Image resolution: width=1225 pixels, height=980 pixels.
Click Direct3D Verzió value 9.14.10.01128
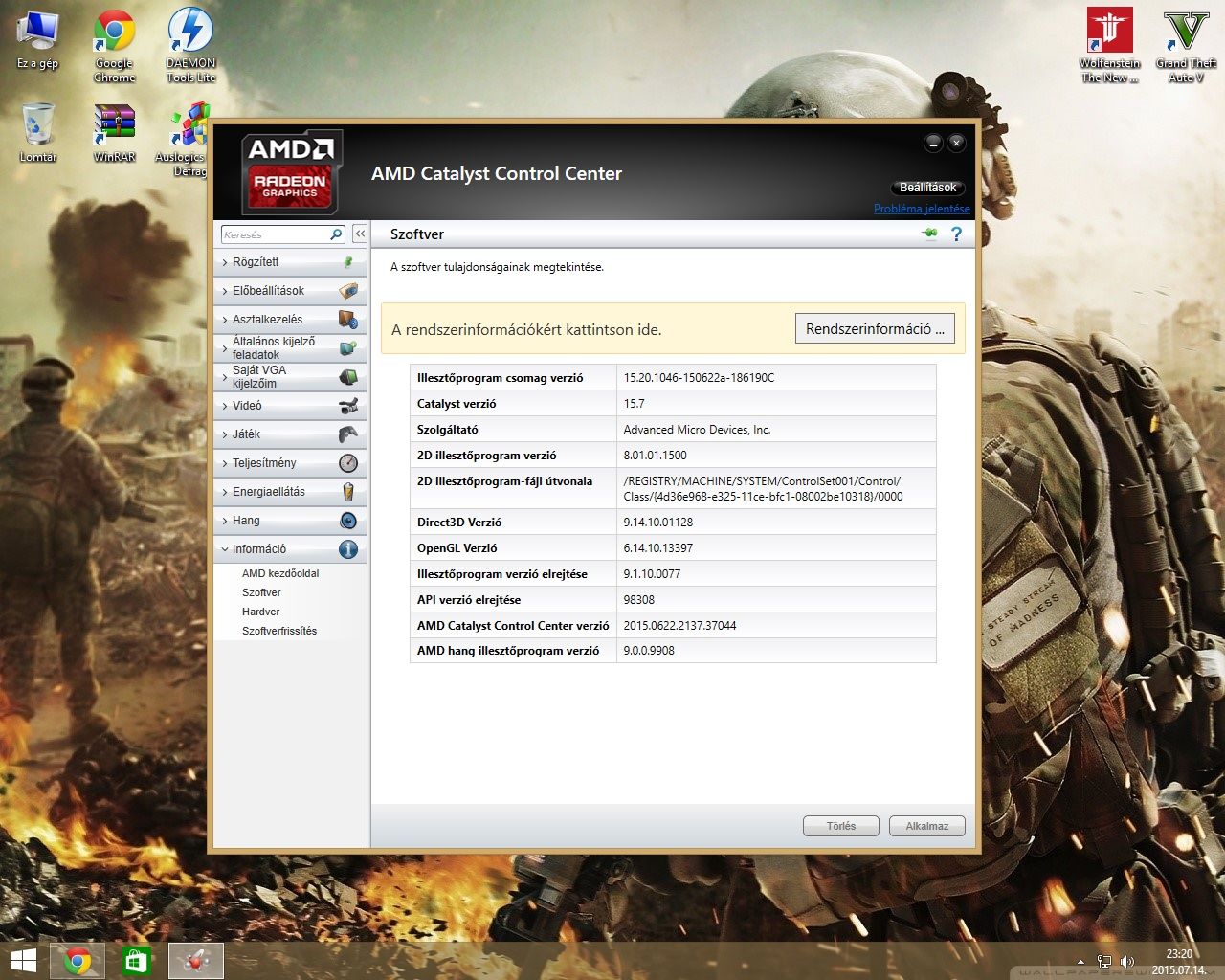(658, 523)
